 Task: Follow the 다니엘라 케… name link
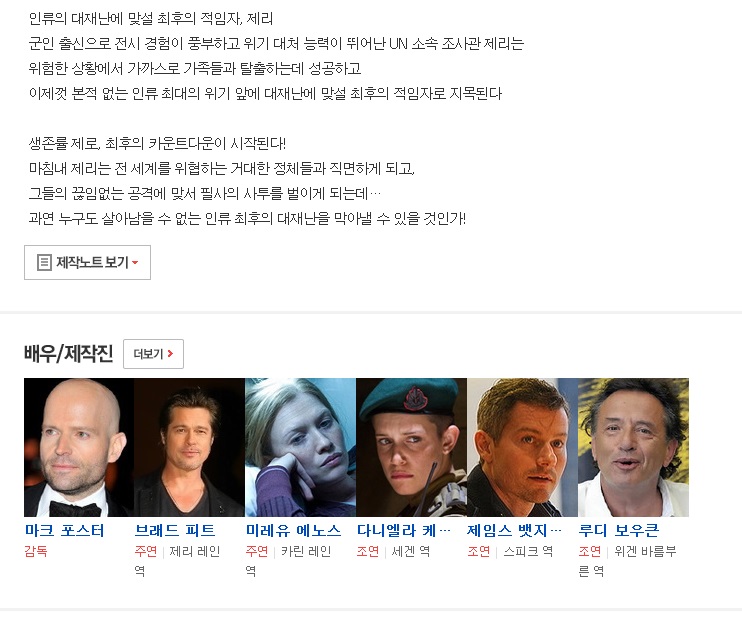point(404,530)
